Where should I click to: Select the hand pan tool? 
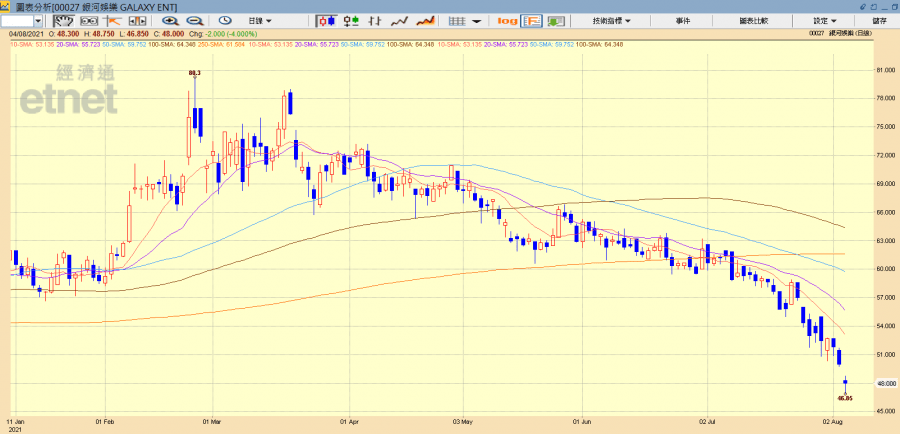tap(63, 20)
